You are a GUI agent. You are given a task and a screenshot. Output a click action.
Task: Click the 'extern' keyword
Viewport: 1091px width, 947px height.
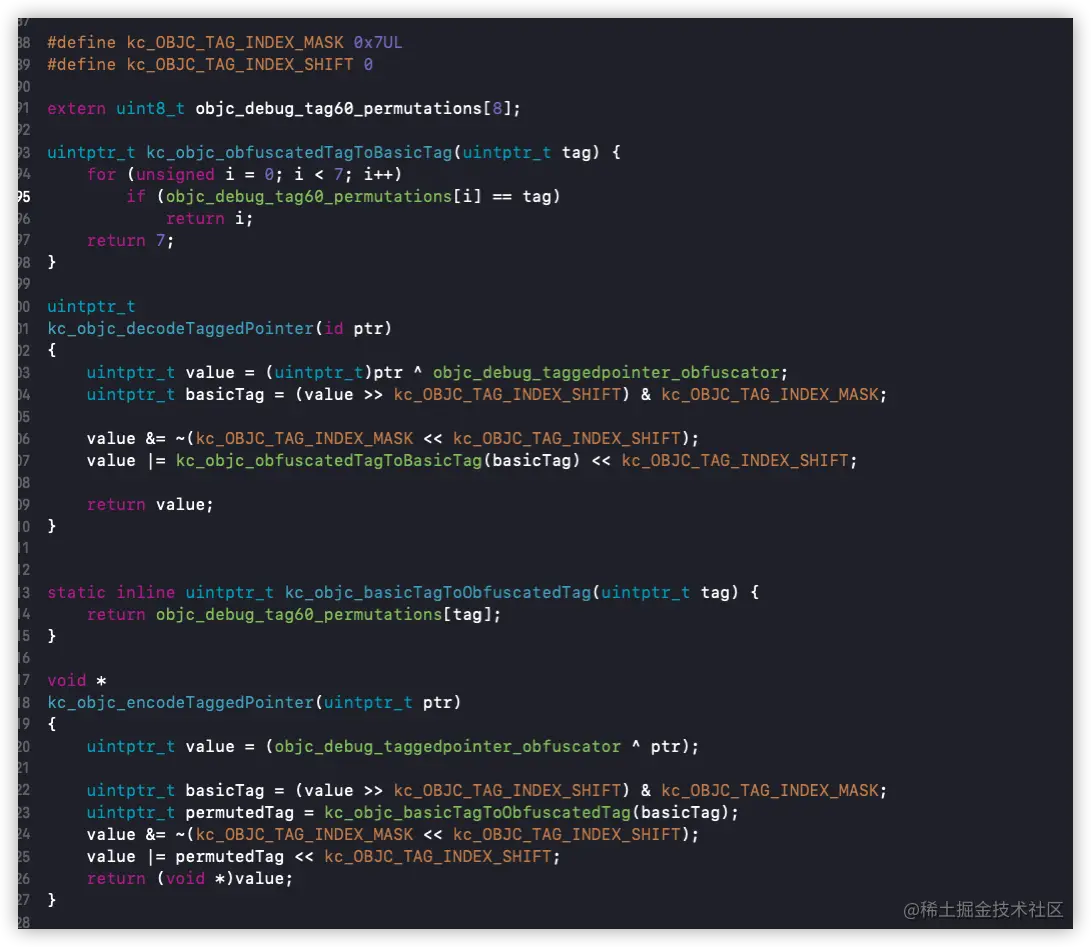(x=77, y=109)
